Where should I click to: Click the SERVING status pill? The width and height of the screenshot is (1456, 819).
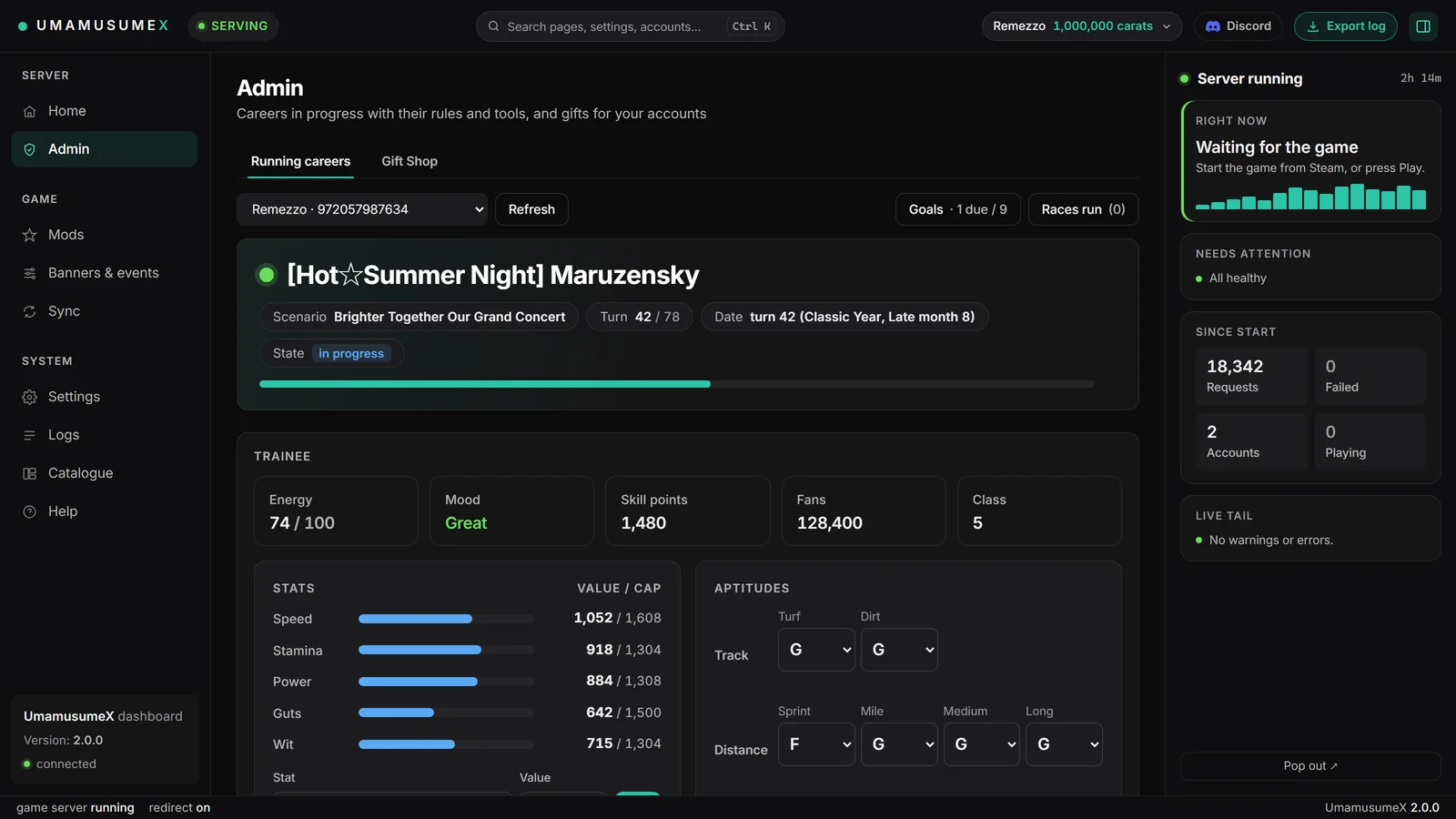point(233,26)
